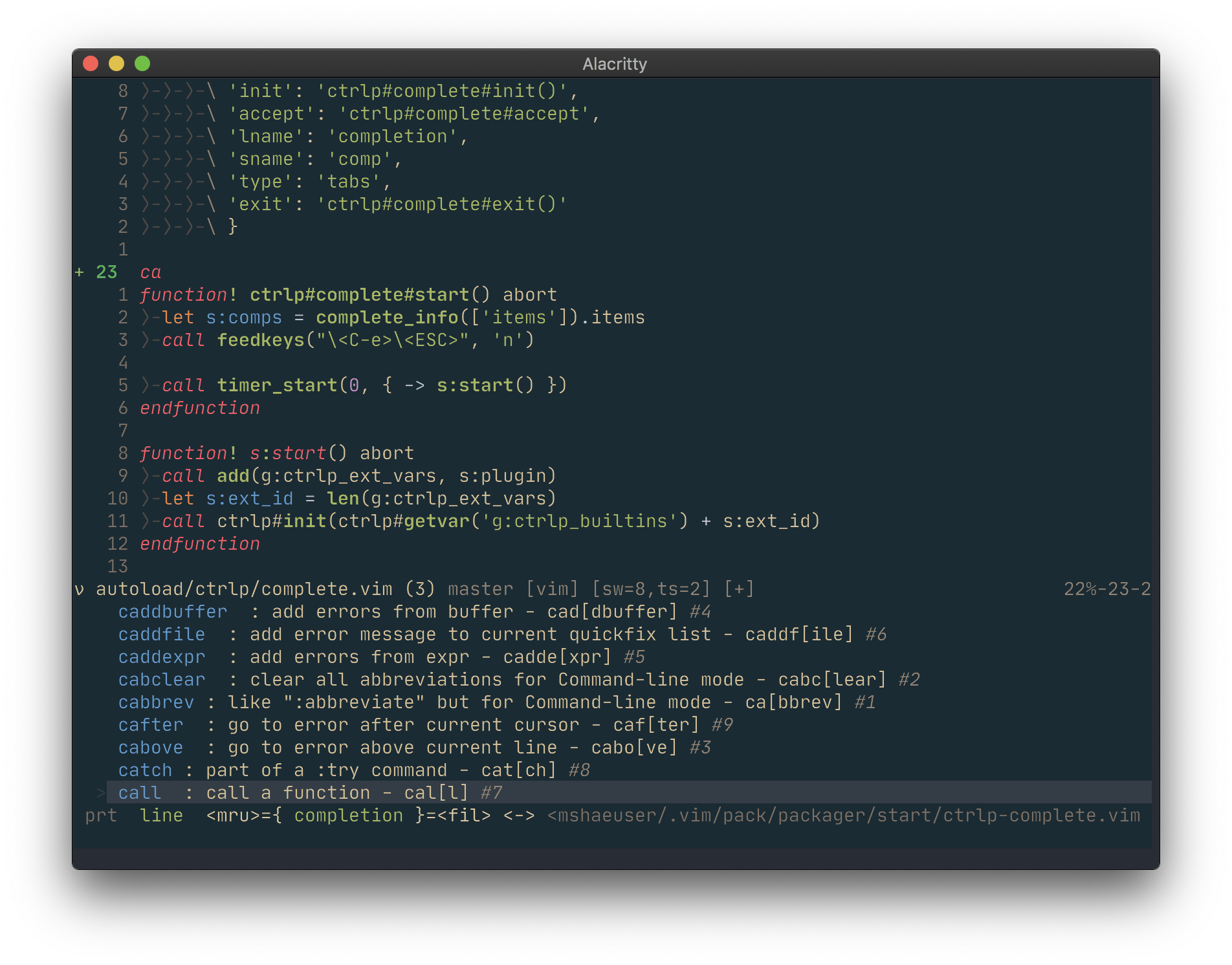Viewport: 1232px width, 965px height.
Task: Click the 'sname': 'comp' line
Action: coord(271,159)
